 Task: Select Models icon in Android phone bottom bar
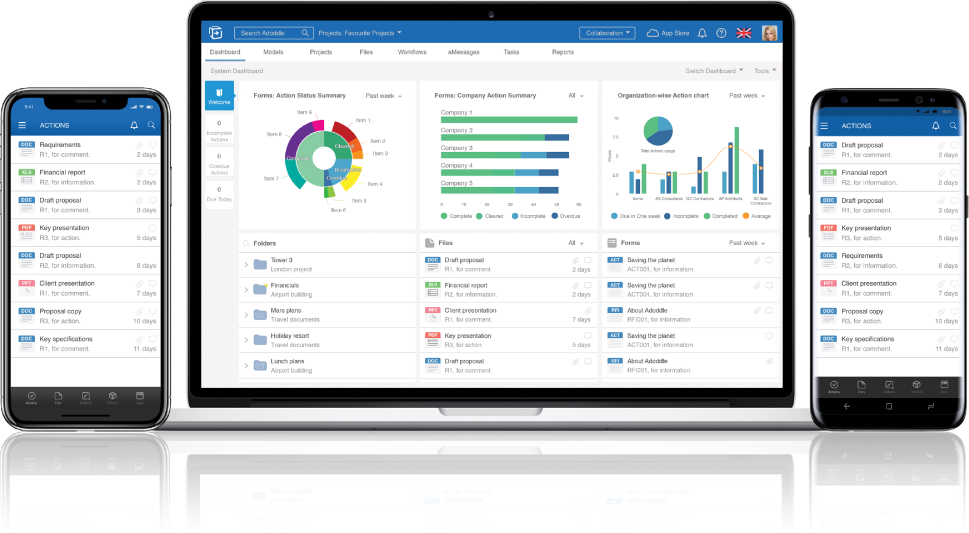pos(916,386)
